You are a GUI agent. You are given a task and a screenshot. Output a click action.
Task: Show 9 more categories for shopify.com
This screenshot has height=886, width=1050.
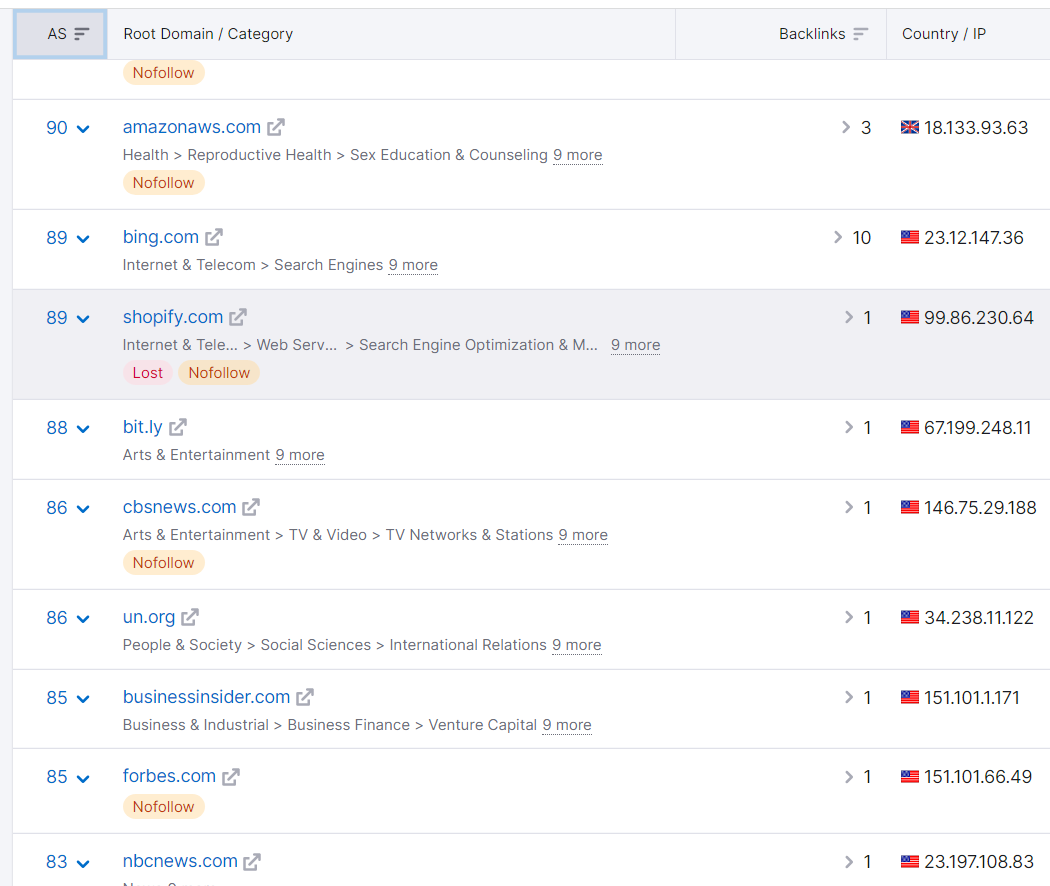(x=635, y=346)
